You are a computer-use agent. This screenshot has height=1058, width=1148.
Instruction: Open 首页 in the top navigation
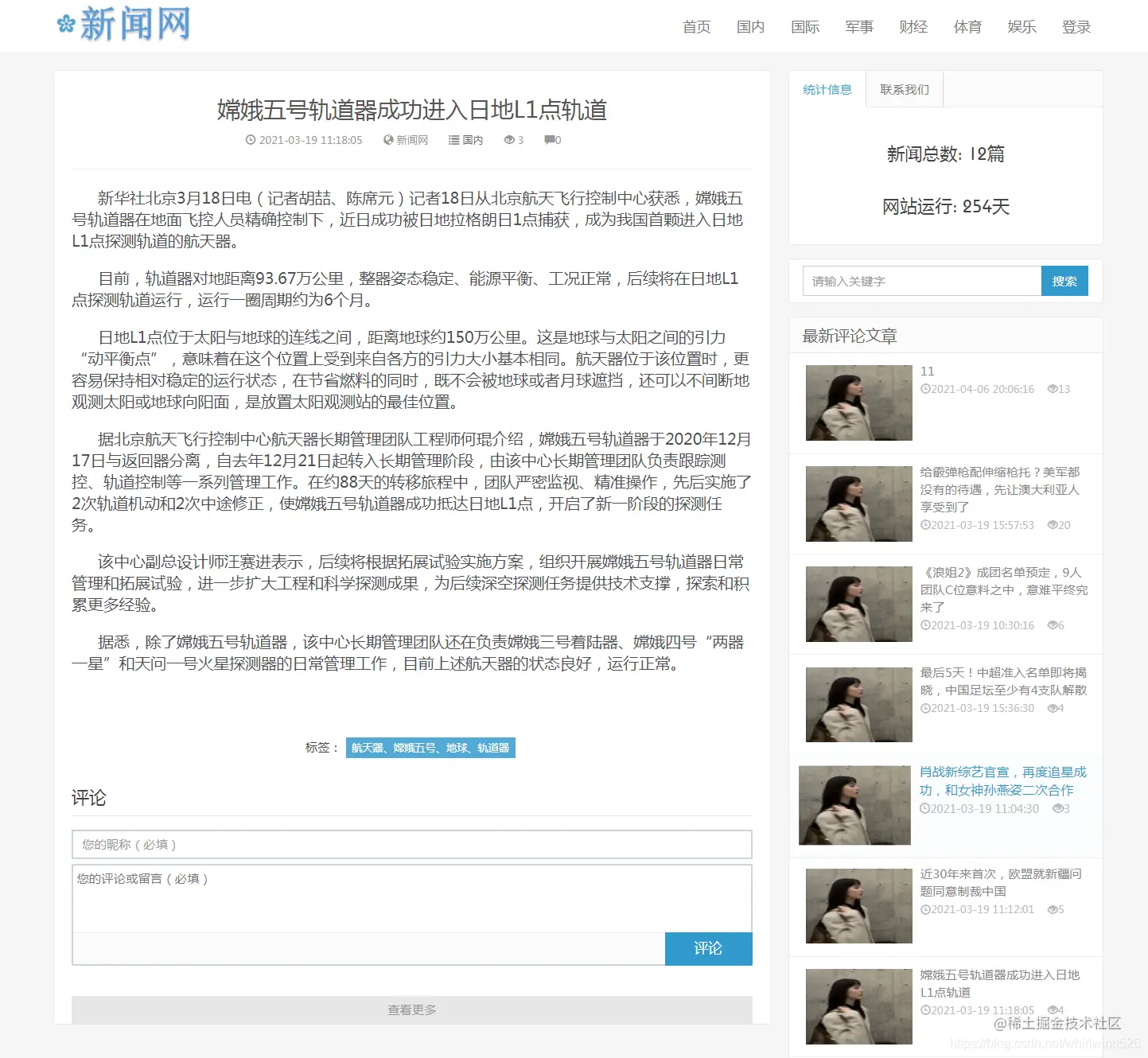coord(697,27)
